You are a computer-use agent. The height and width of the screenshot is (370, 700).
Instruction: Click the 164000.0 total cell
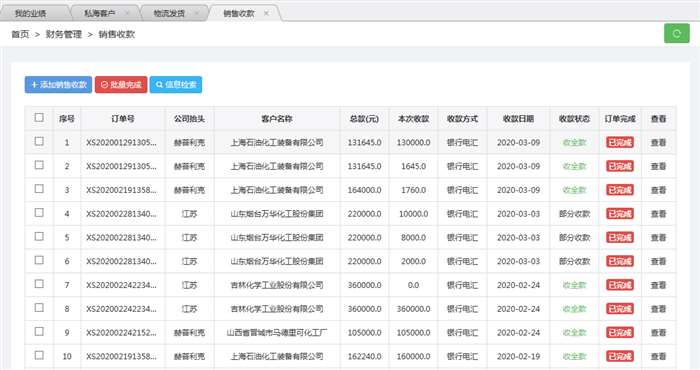pos(364,190)
